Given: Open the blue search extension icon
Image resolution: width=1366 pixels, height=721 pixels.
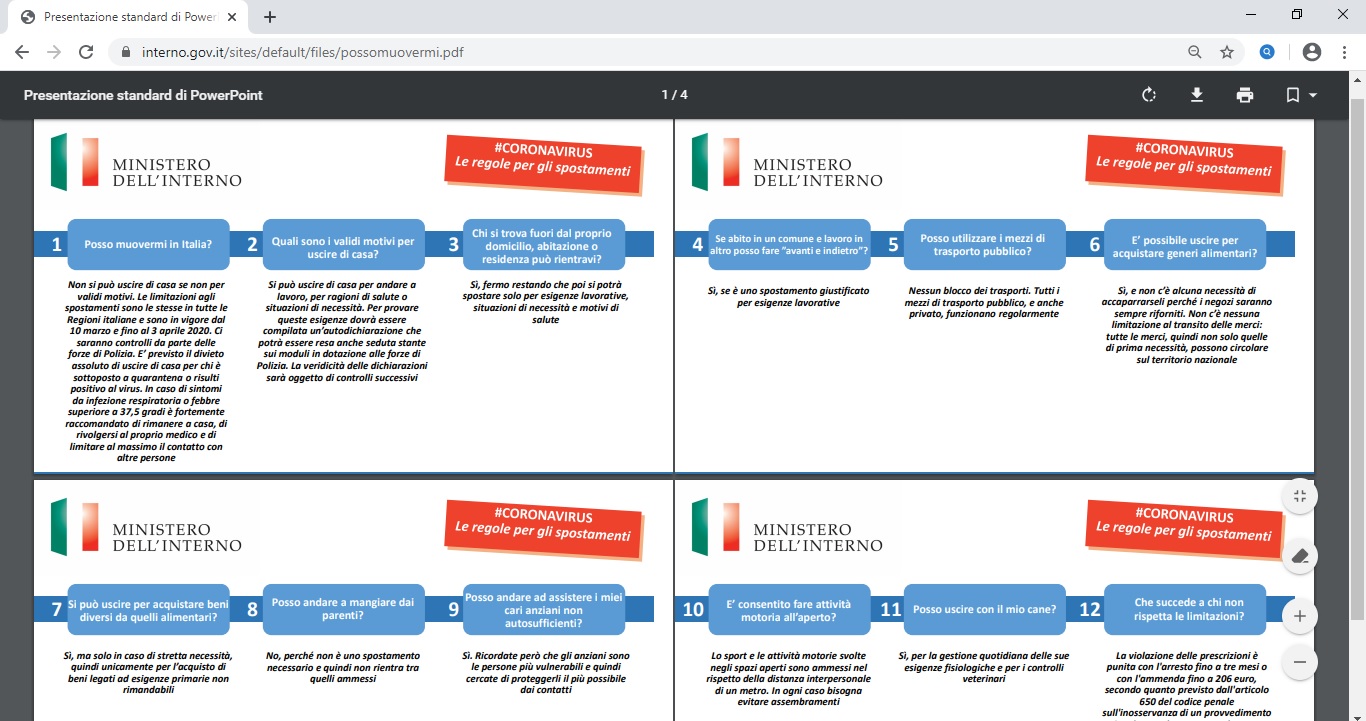Looking at the screenshot, I should point(1267,52).
